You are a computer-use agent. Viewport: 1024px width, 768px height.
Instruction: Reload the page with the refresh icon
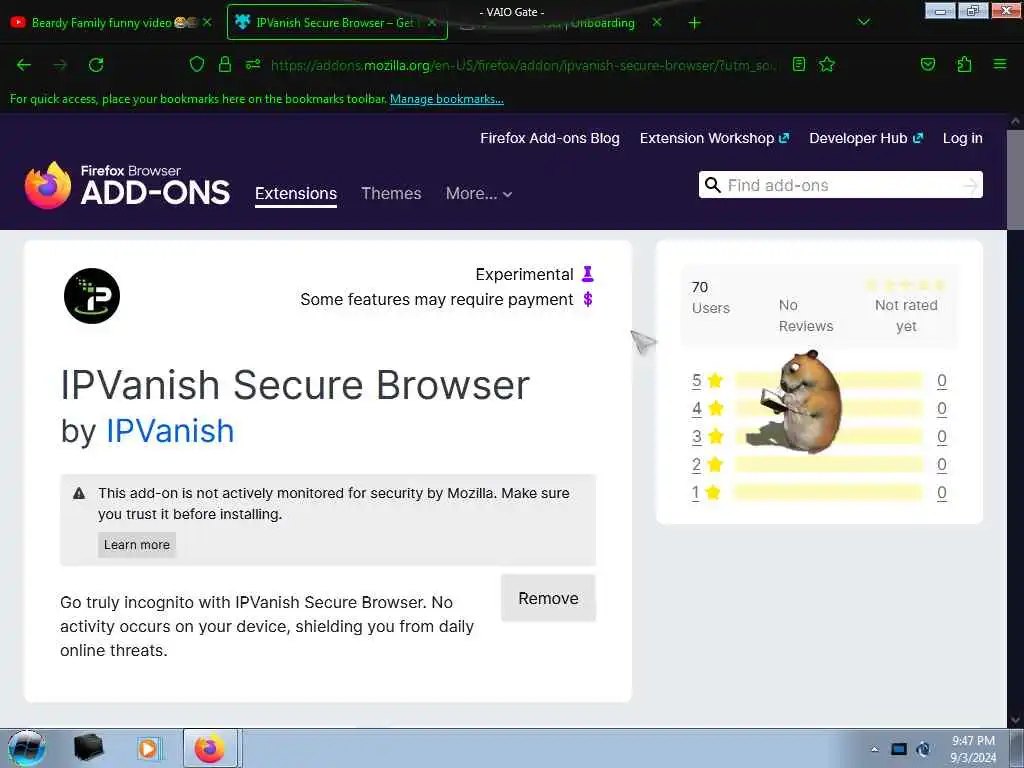tap(96, 65)
